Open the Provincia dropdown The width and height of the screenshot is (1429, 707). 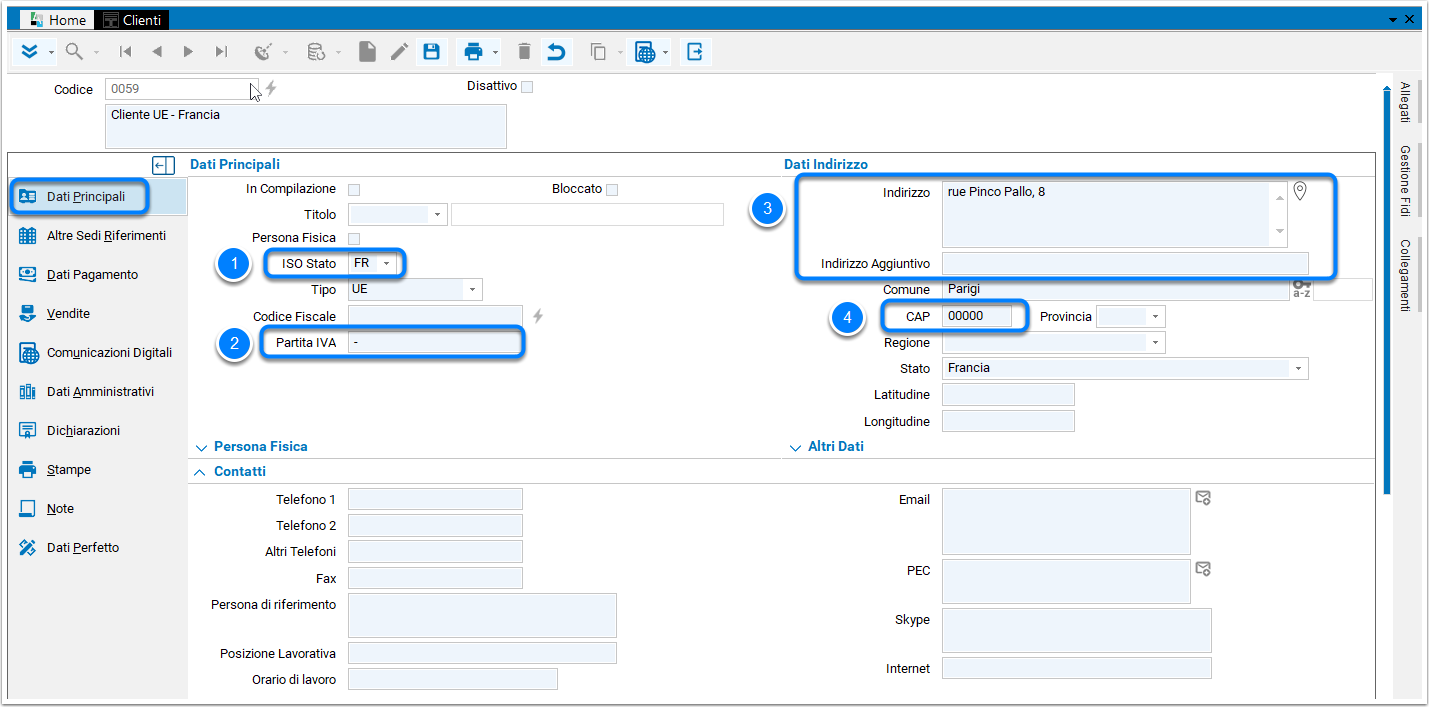[x=1156, y=317]
